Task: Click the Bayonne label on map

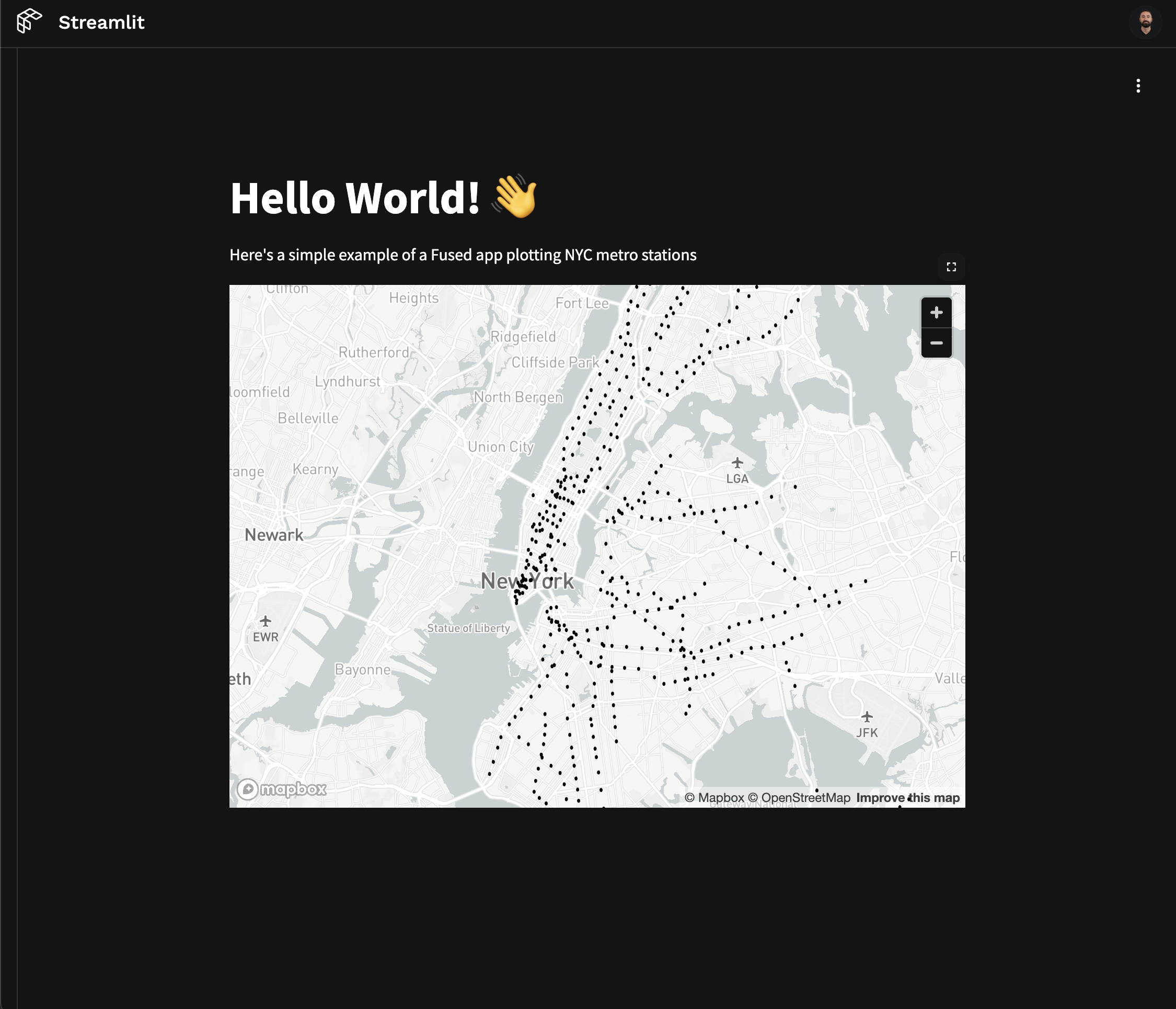Action: click(362, 670)
